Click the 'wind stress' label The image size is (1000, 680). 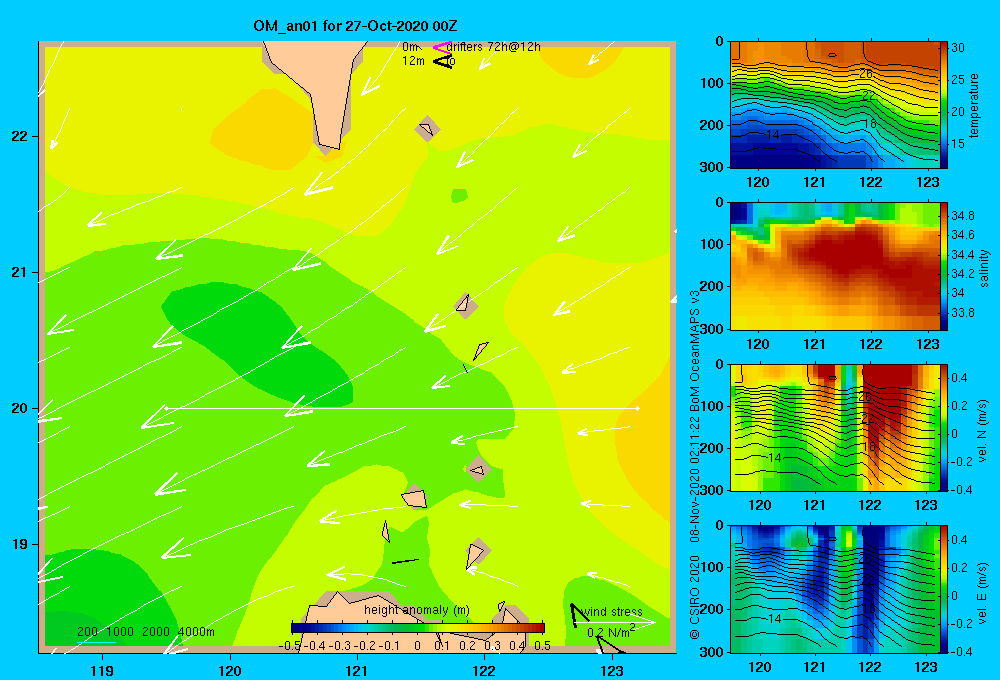(612, 612)
